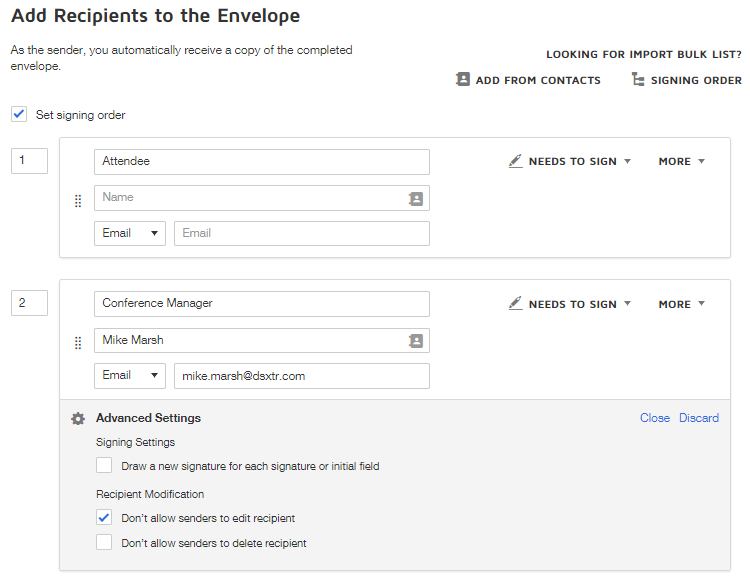Open address book icon in Attendee name field
The height and width of the screenshot is (583, 750).
416,199
